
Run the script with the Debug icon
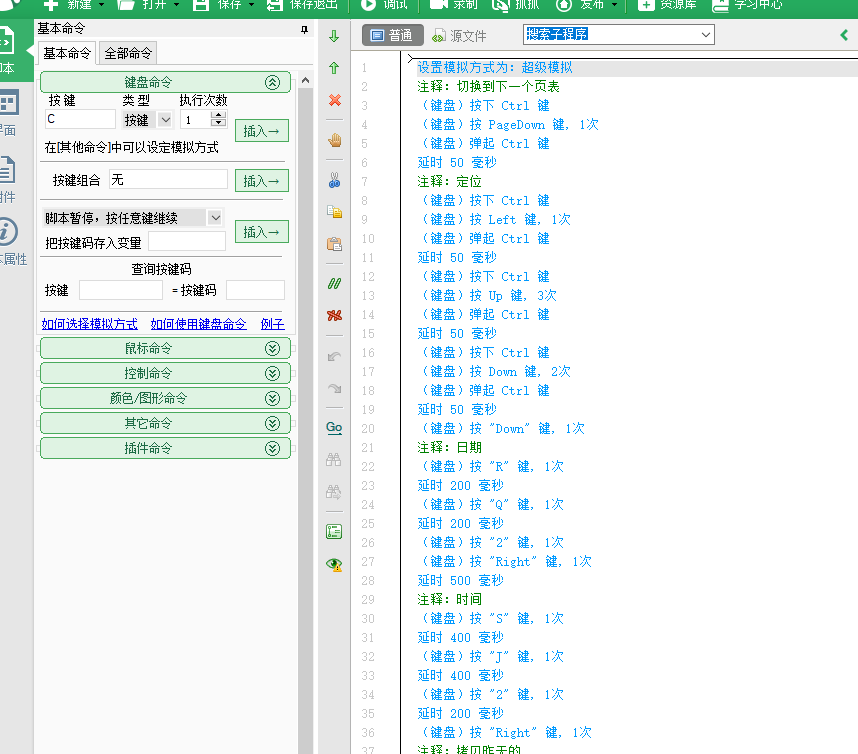tap(384, 8)
